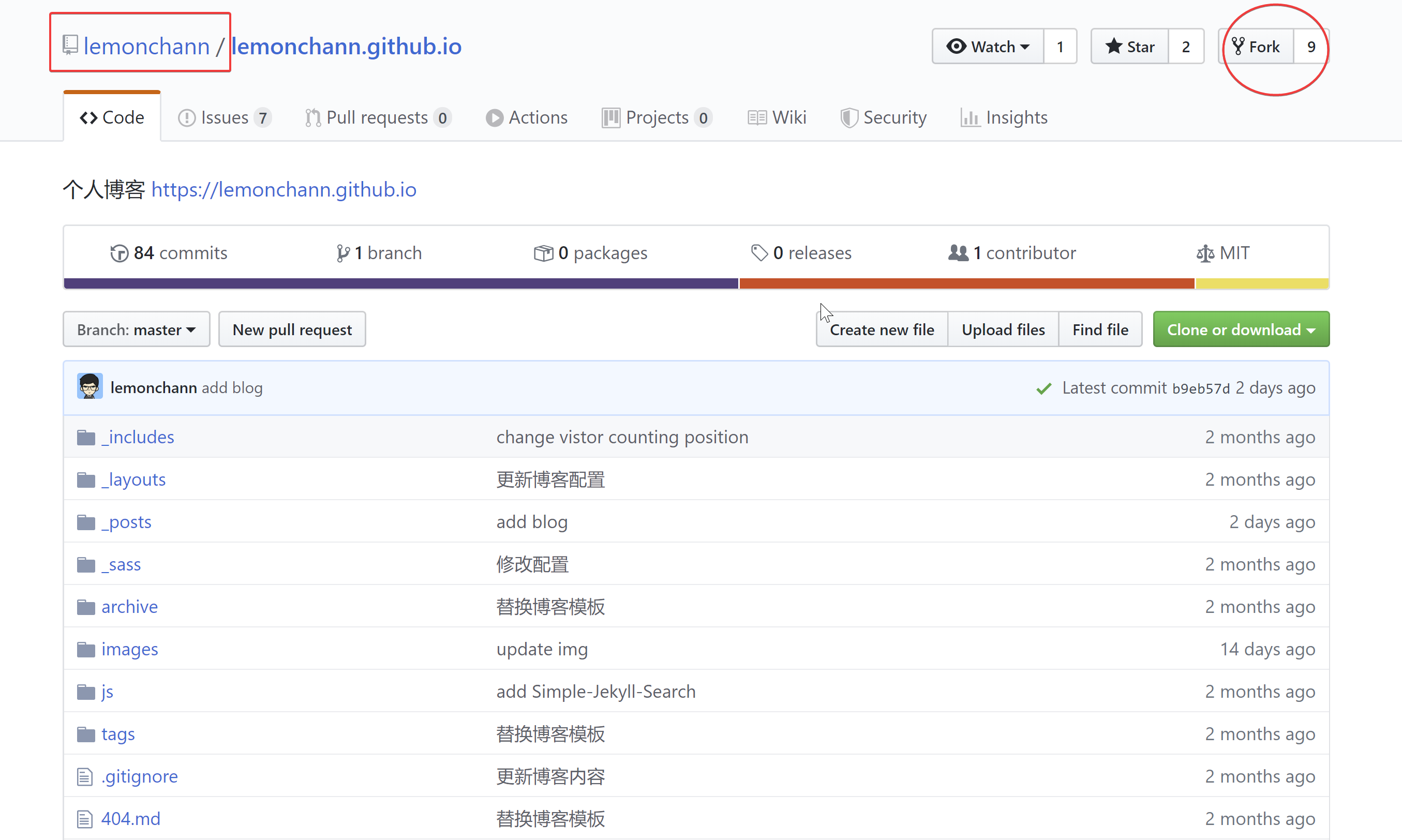
Task: Click the folder icon for _includes
Action: click(86, 438)
